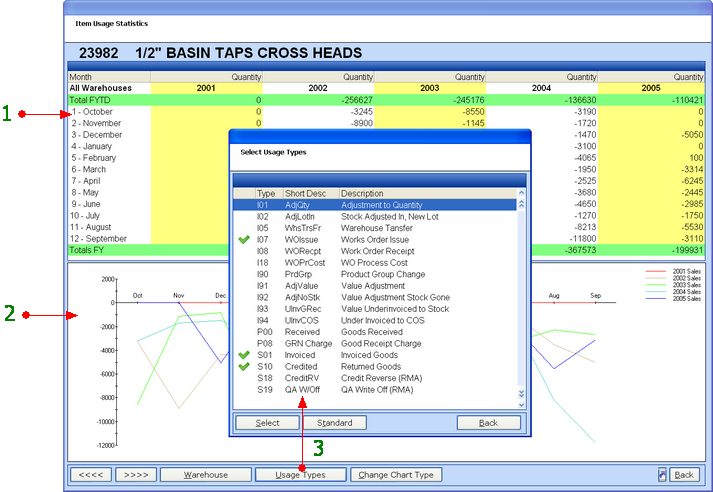
Task: Click 2004 Sales cyan legend entry
Action: click(x=673, y=292)
